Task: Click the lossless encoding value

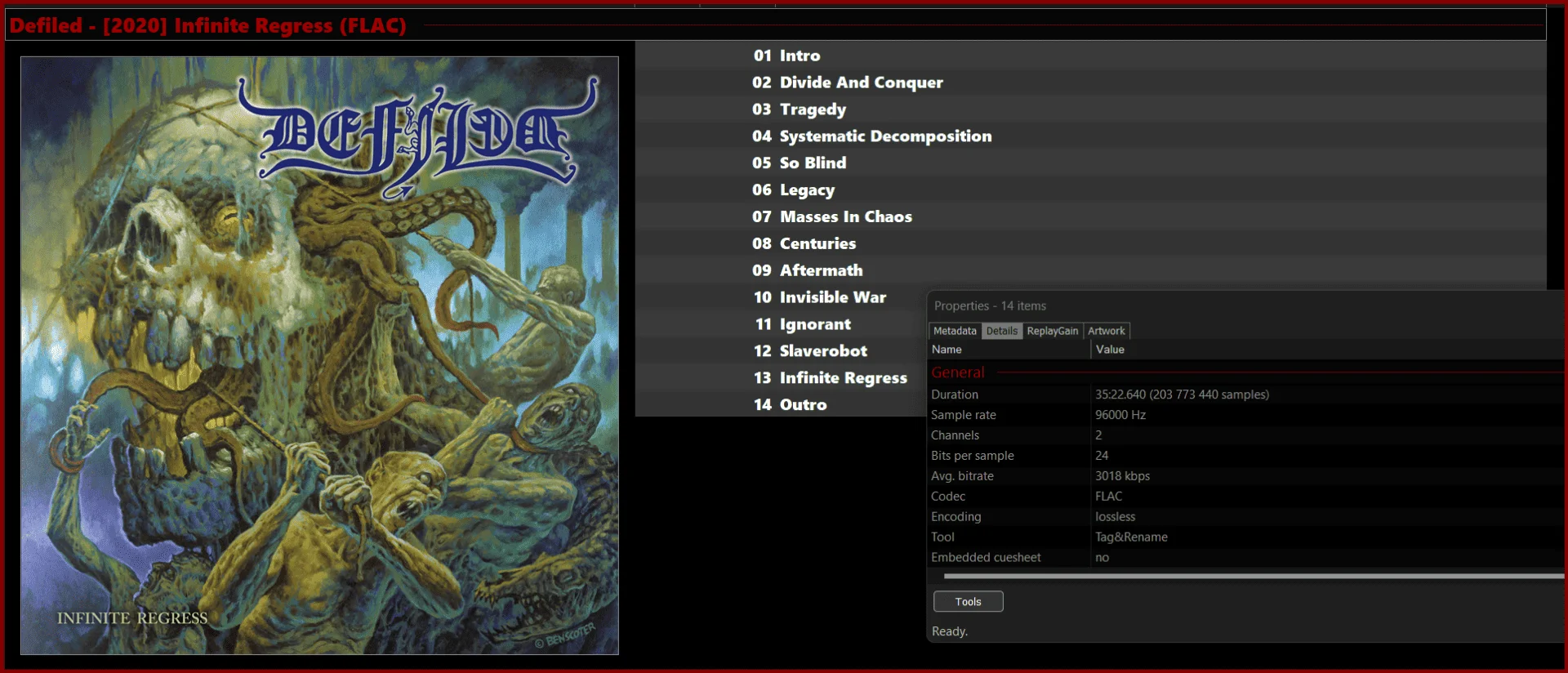Action: click(x=1116, y=517)
